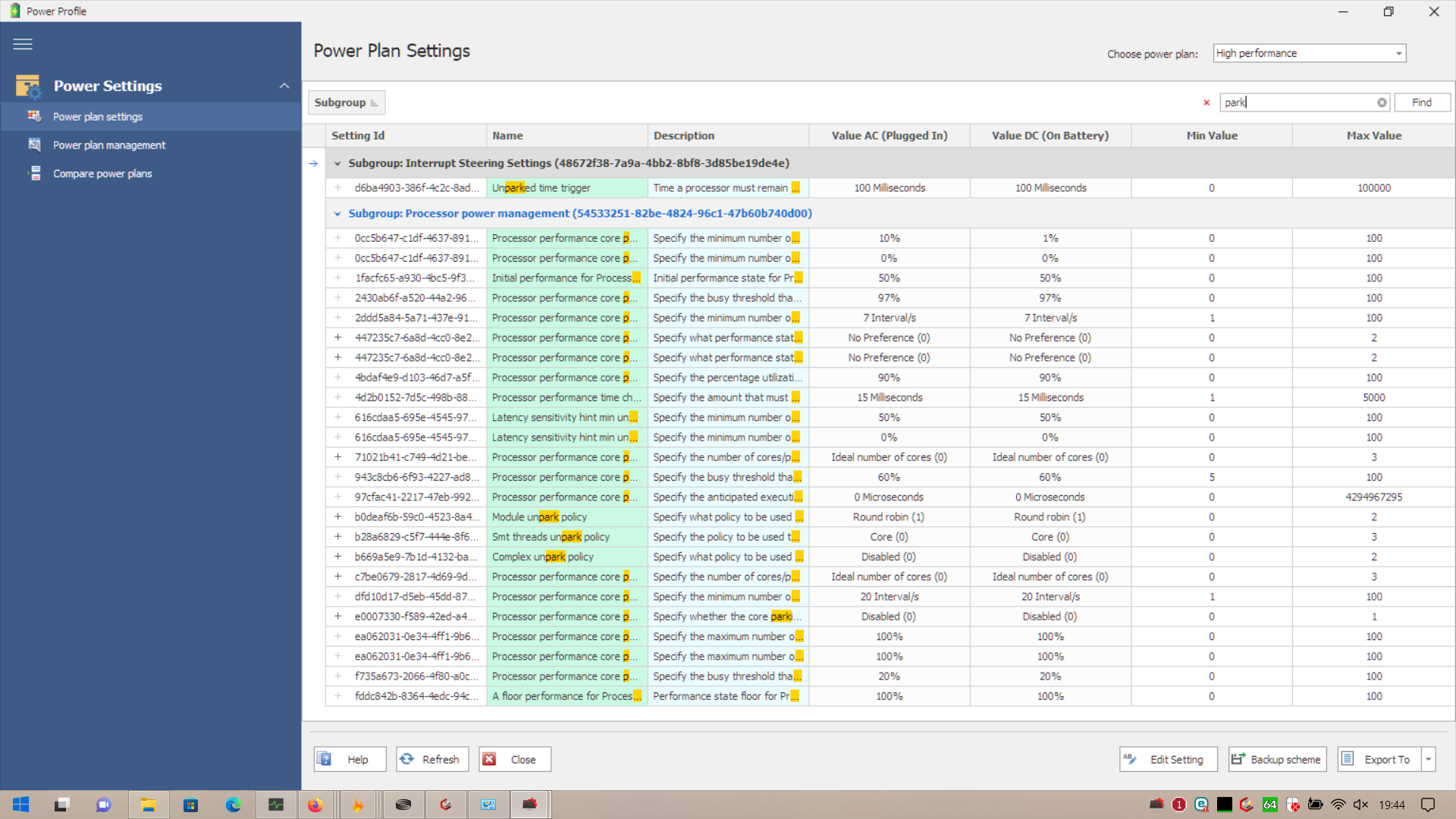Viewport: 1456px width, 819px height.
Task: Click the Help button's book icon
Action: click(x=325, y=759)
